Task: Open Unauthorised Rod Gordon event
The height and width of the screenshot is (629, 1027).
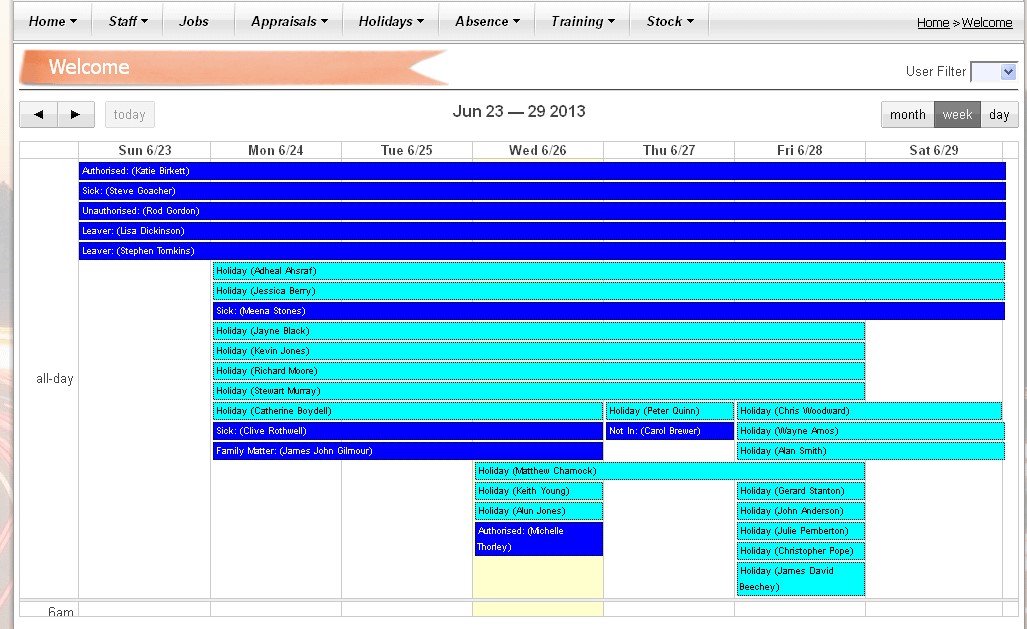Action: [x=542, y=211]
